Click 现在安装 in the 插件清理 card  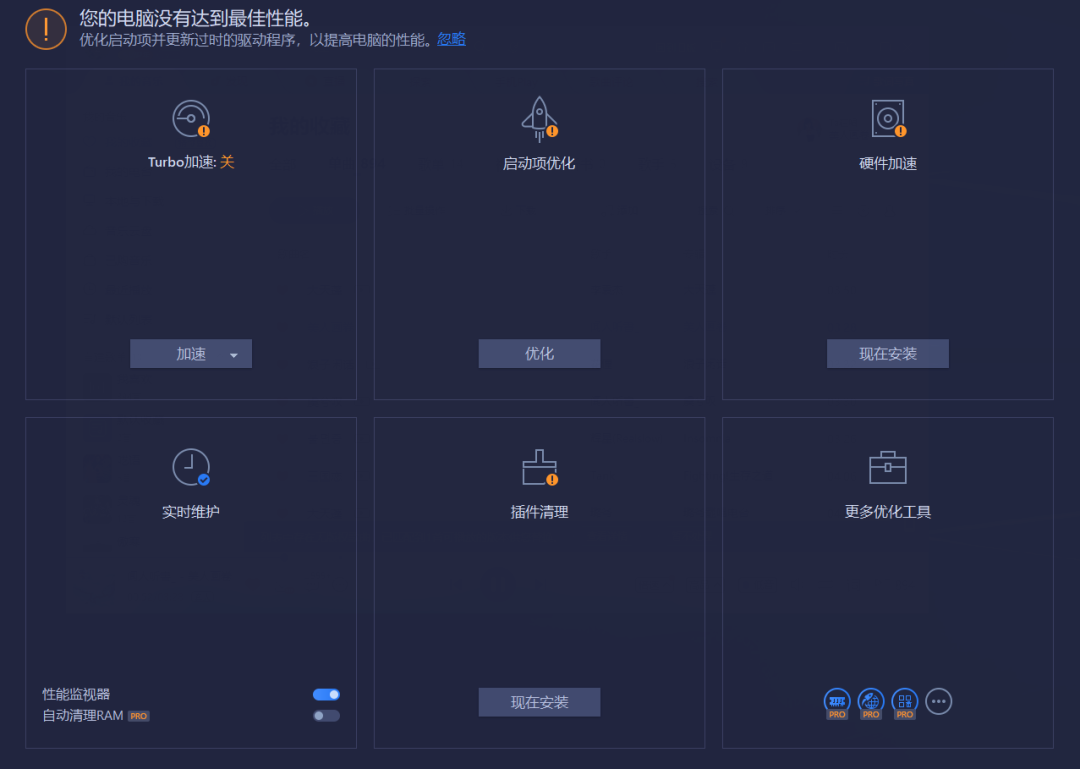pos(539,702)
